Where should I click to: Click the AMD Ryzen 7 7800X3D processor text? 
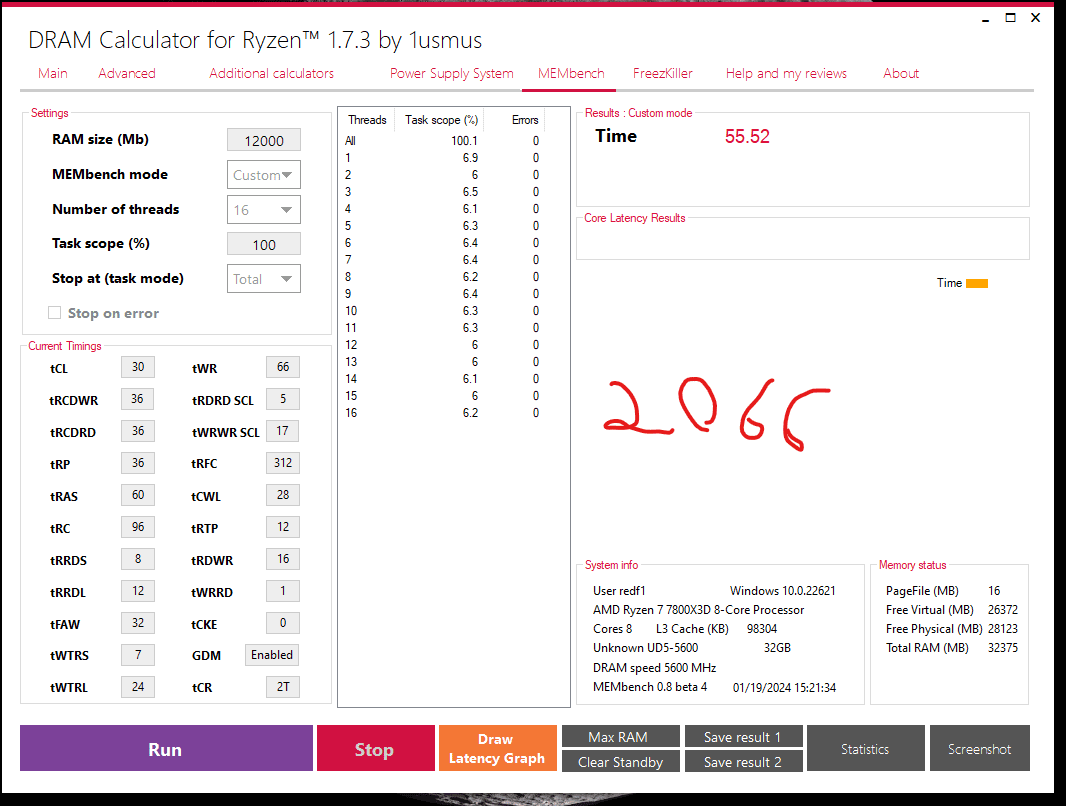tap(699, 610)
